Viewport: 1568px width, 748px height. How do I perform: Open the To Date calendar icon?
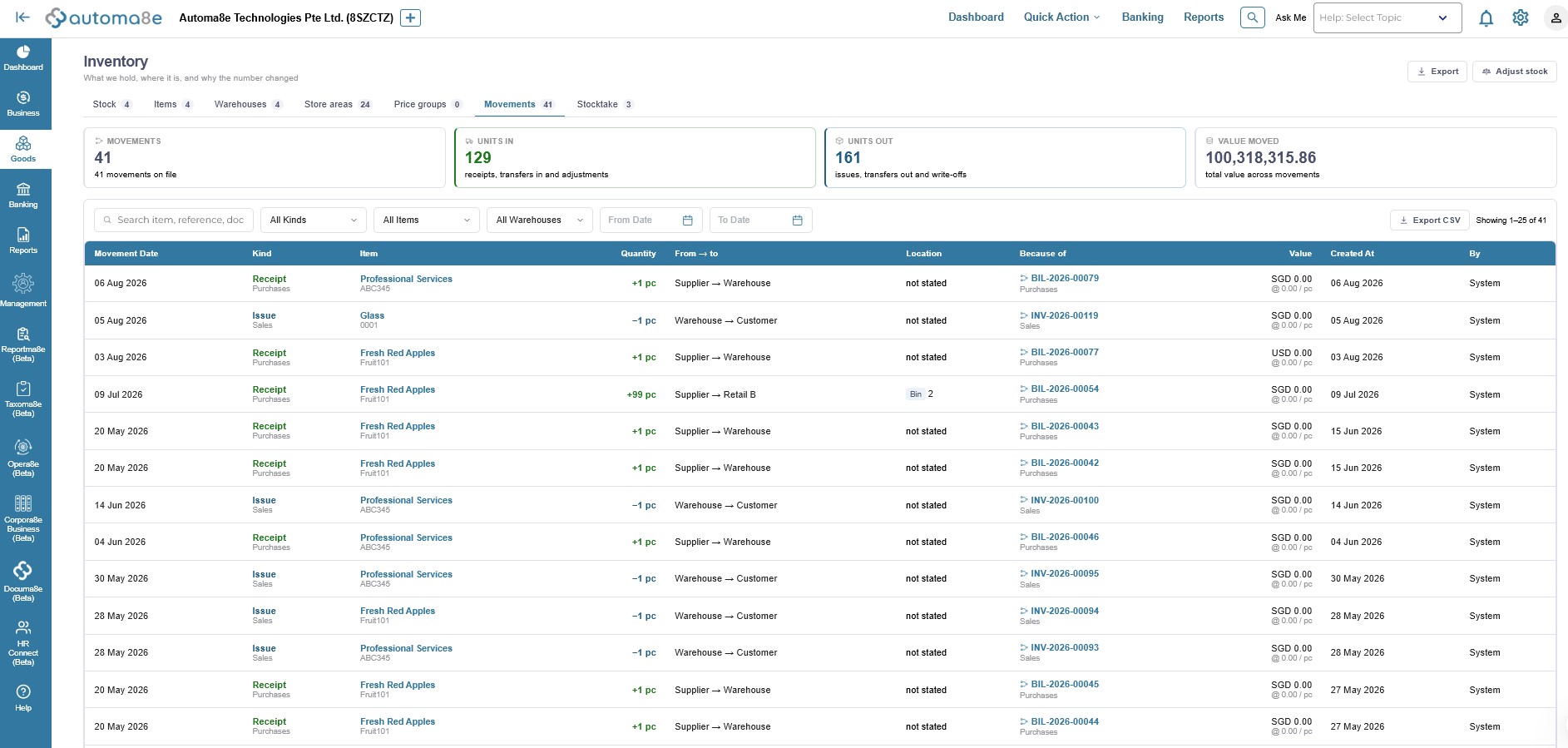pyautogui.click(x=797, y=220)
